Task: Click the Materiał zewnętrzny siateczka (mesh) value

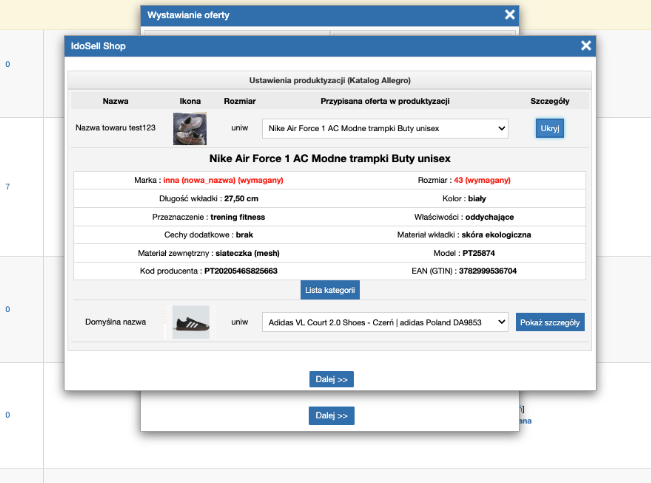Action: pos(247,253)
